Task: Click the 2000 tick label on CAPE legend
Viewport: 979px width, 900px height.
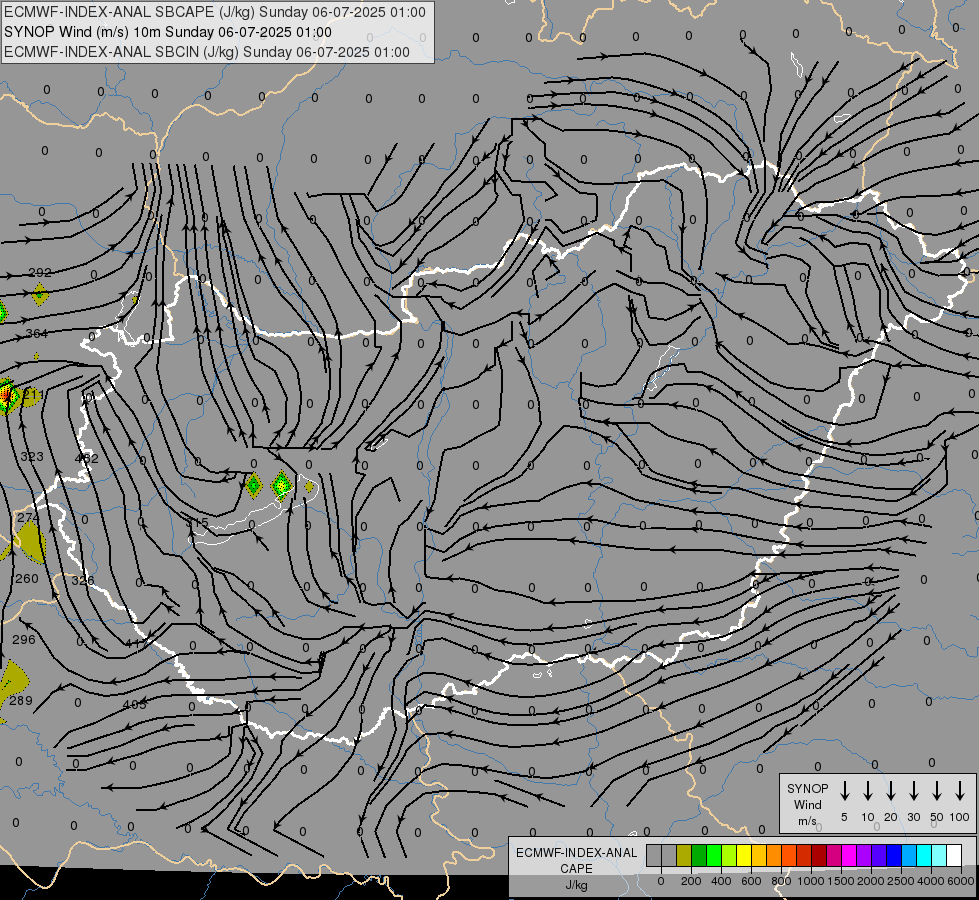Action: (871, 881)
